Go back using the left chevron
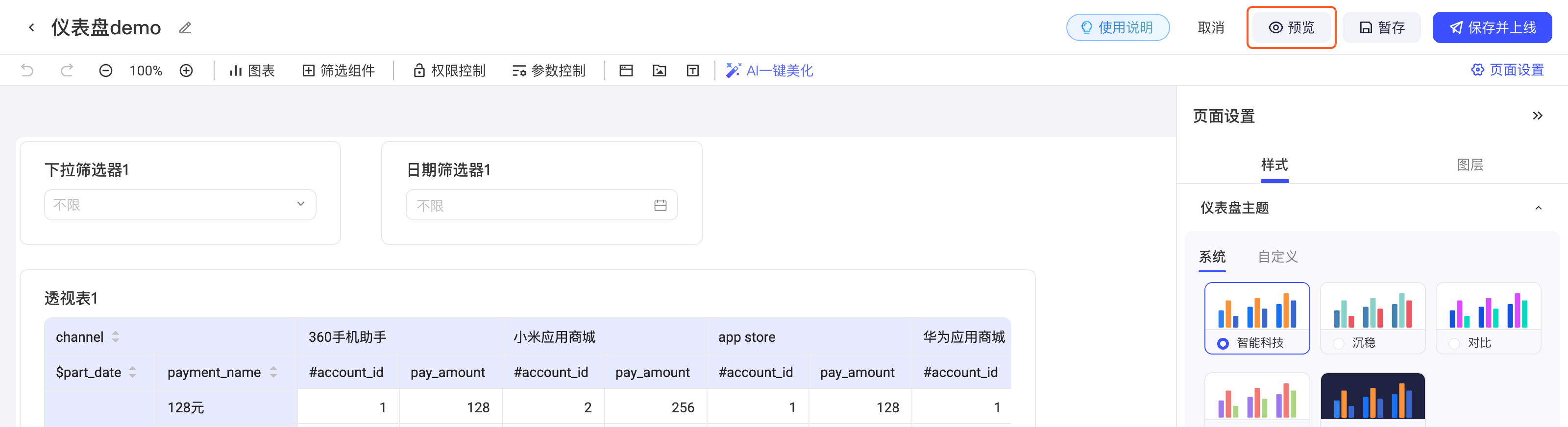Screen dimensions: 1568x427 [31, 27]
